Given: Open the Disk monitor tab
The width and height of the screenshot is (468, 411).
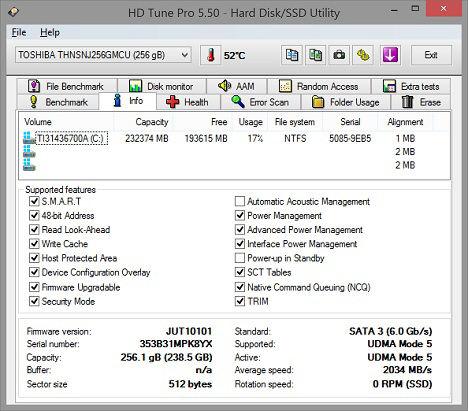Looking at the screenshot, I should (x=162, y=86).
